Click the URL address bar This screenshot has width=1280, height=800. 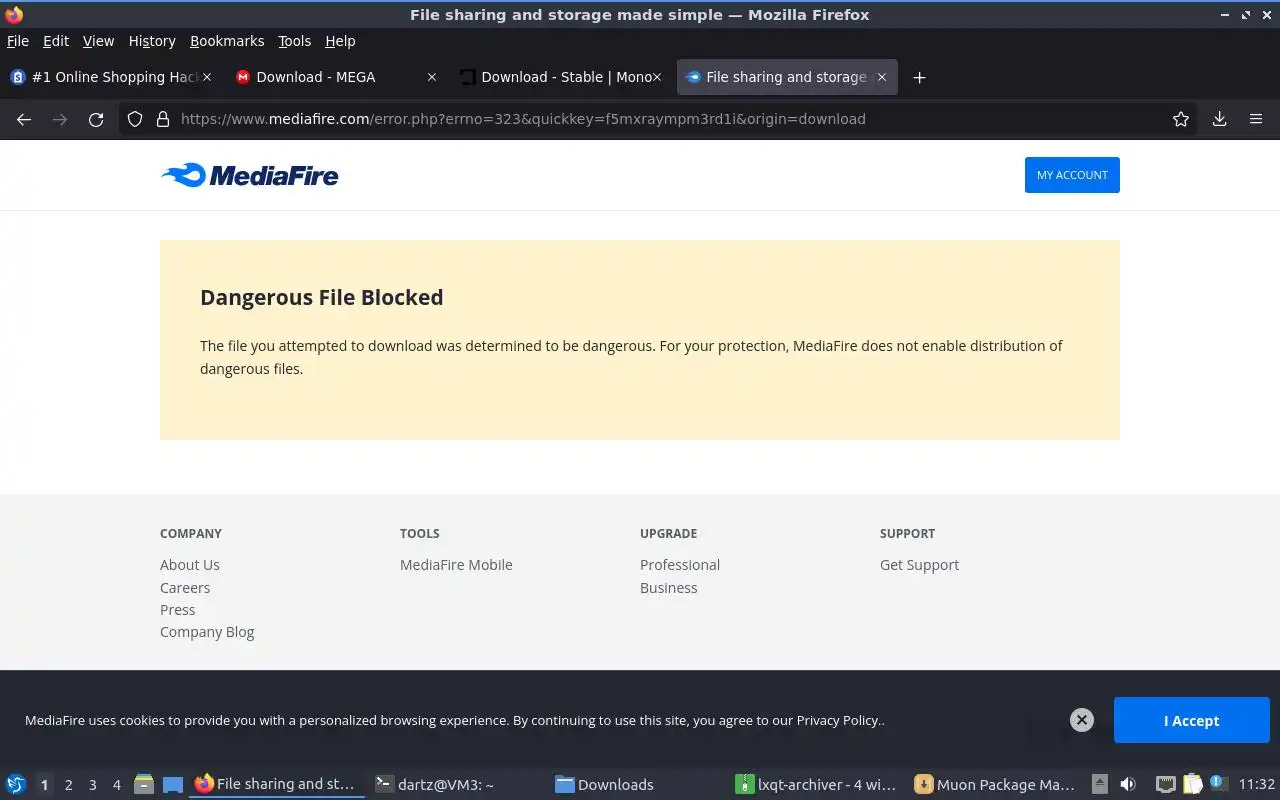(x=660, y=119)
